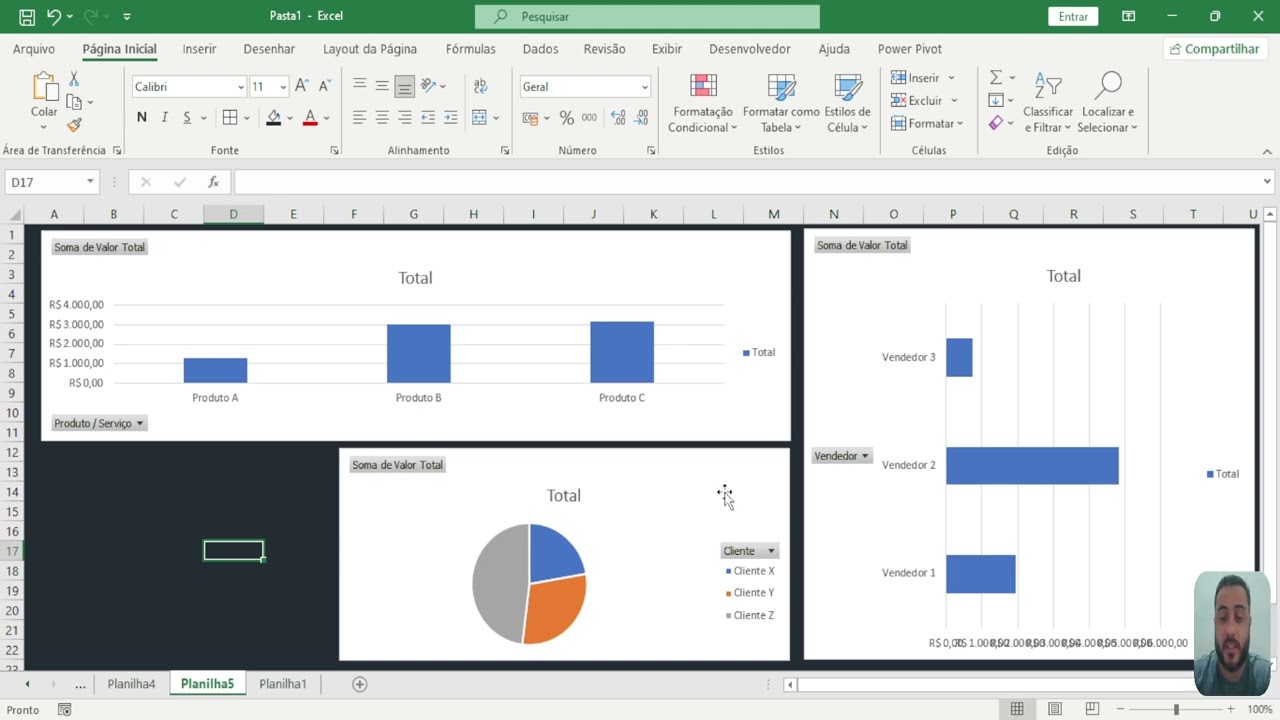This screenshot has width=1280, height=720.
Task: Open the Arquivo menu tab
Action: point(34,49)
